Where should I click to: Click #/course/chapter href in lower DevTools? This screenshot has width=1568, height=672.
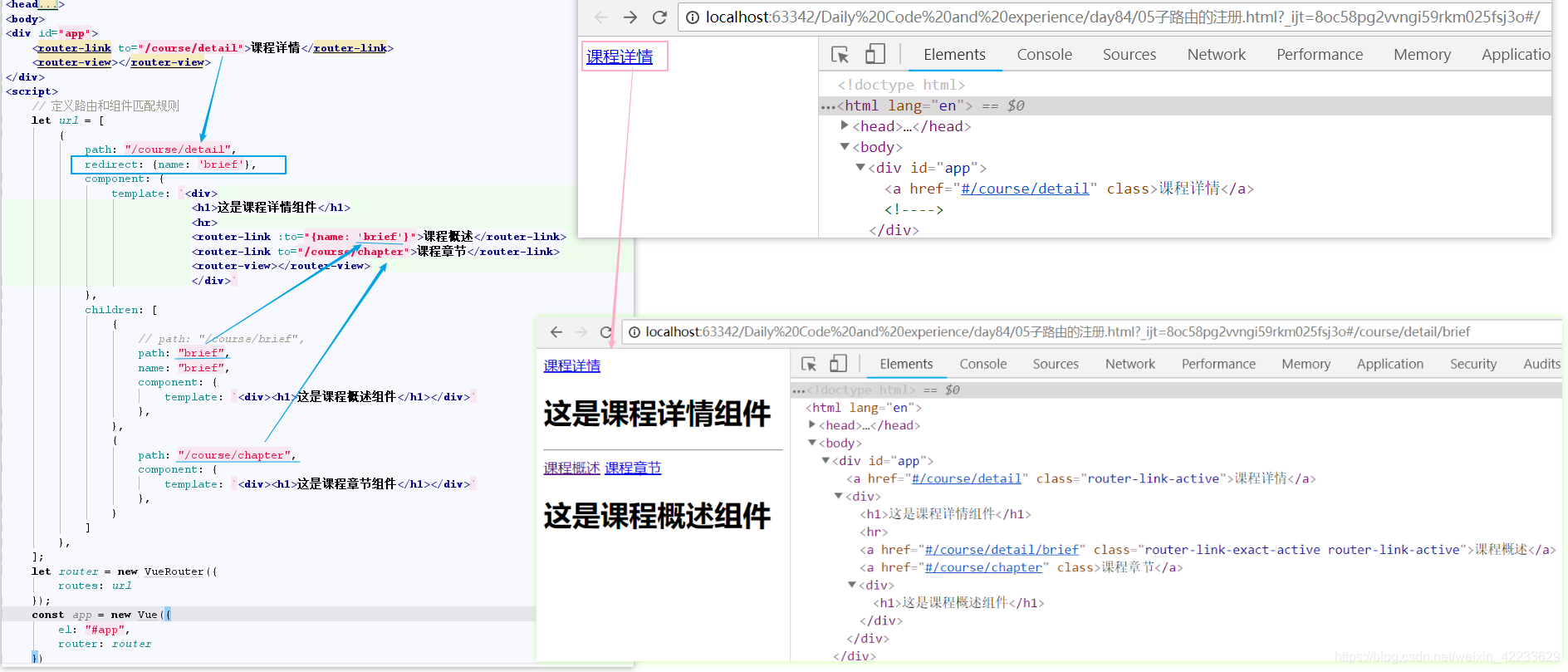point(983,567)
